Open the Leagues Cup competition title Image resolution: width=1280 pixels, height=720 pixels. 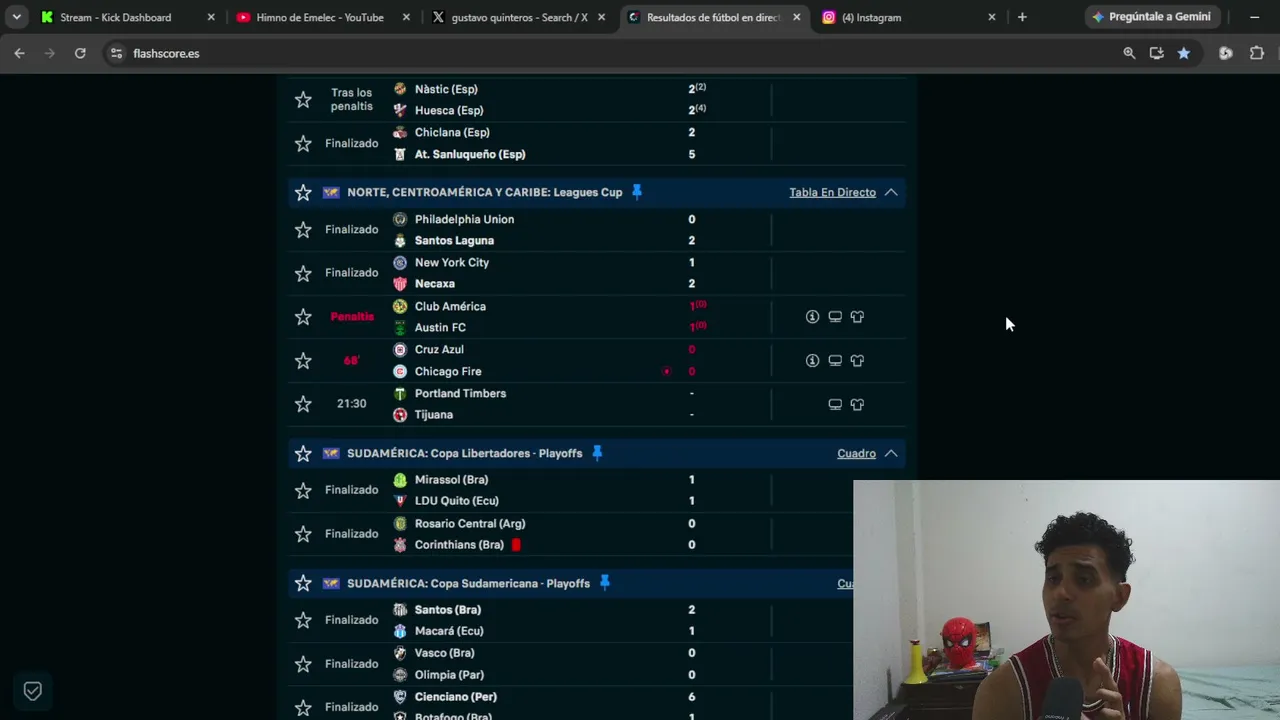point(484,192)
